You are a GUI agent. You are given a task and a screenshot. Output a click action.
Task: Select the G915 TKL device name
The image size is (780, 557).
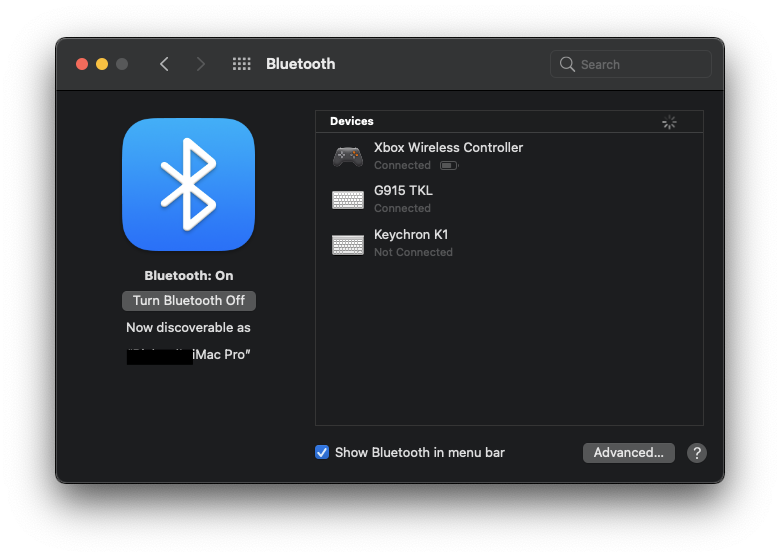(403, 190)
